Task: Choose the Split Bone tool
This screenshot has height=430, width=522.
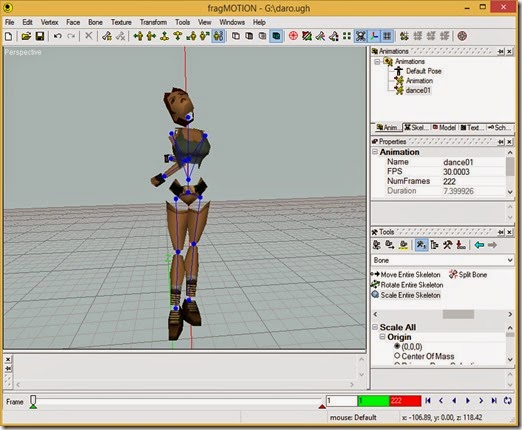Action: click(468, 274)
